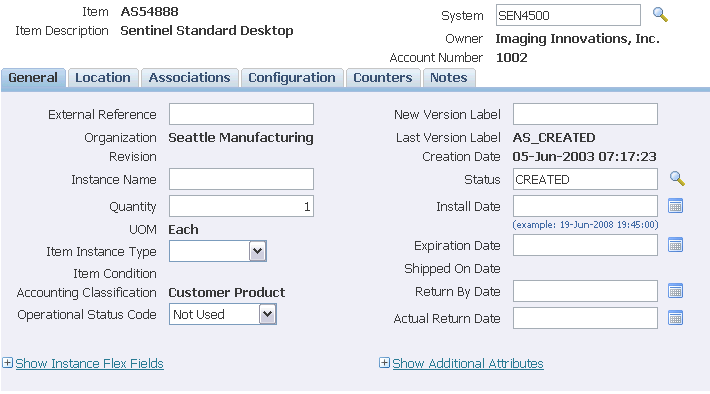The width and height of the screenshot is (710, 394).
Task: Open the Counters tab
Action: [x=383, y=77]
